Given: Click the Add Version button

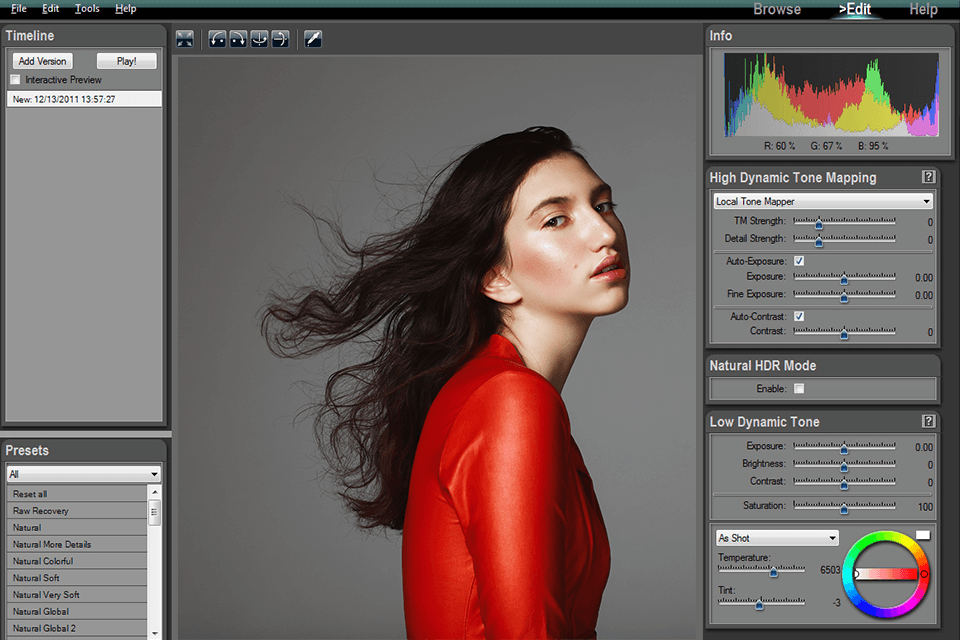Looking at the screenshot, I should [x=42, y=61].
